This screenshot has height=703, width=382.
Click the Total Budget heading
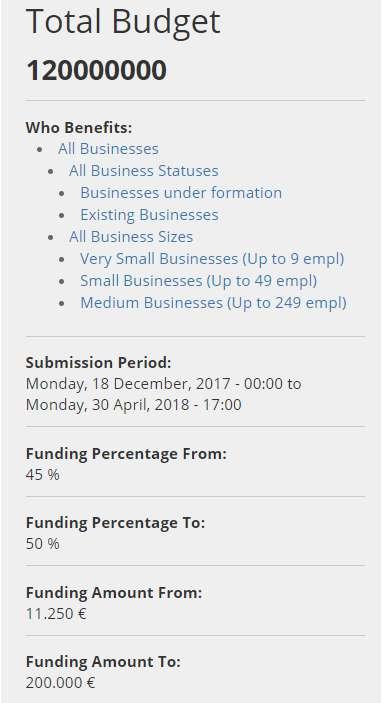tap(123, 22)
